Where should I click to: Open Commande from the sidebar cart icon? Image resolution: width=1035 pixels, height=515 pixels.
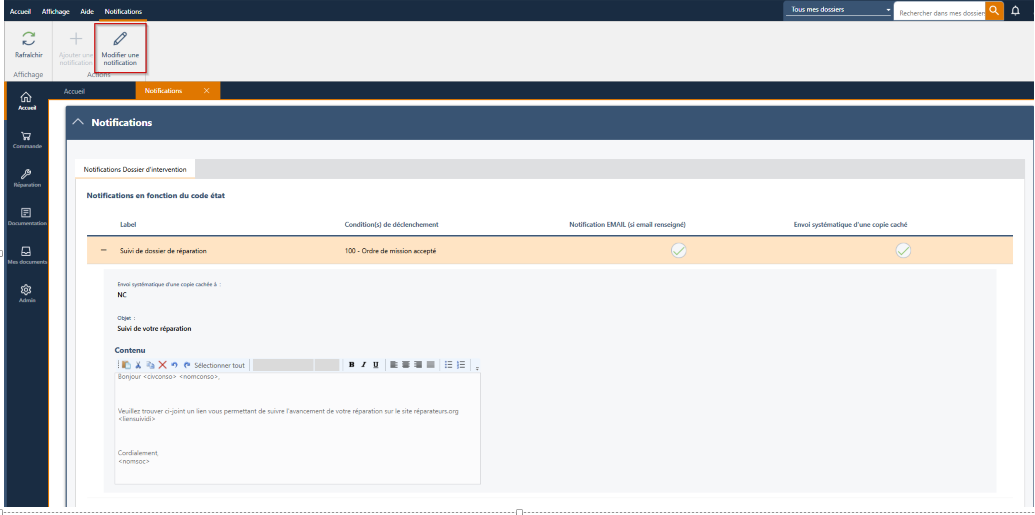26,137
